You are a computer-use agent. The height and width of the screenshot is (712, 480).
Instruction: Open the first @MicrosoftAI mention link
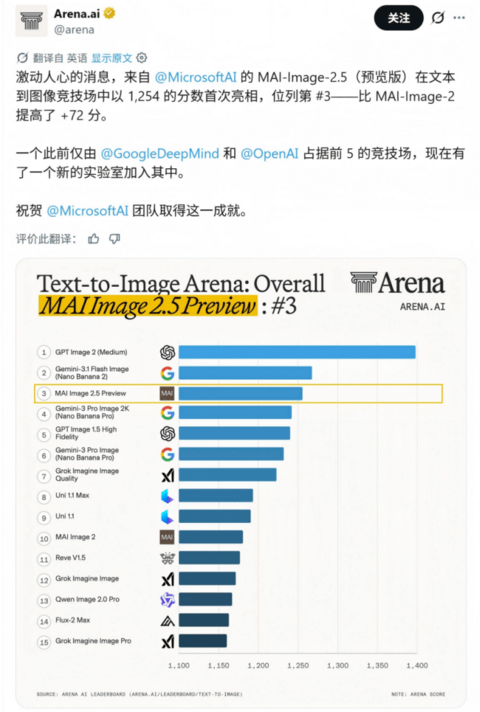coord(195,77)
